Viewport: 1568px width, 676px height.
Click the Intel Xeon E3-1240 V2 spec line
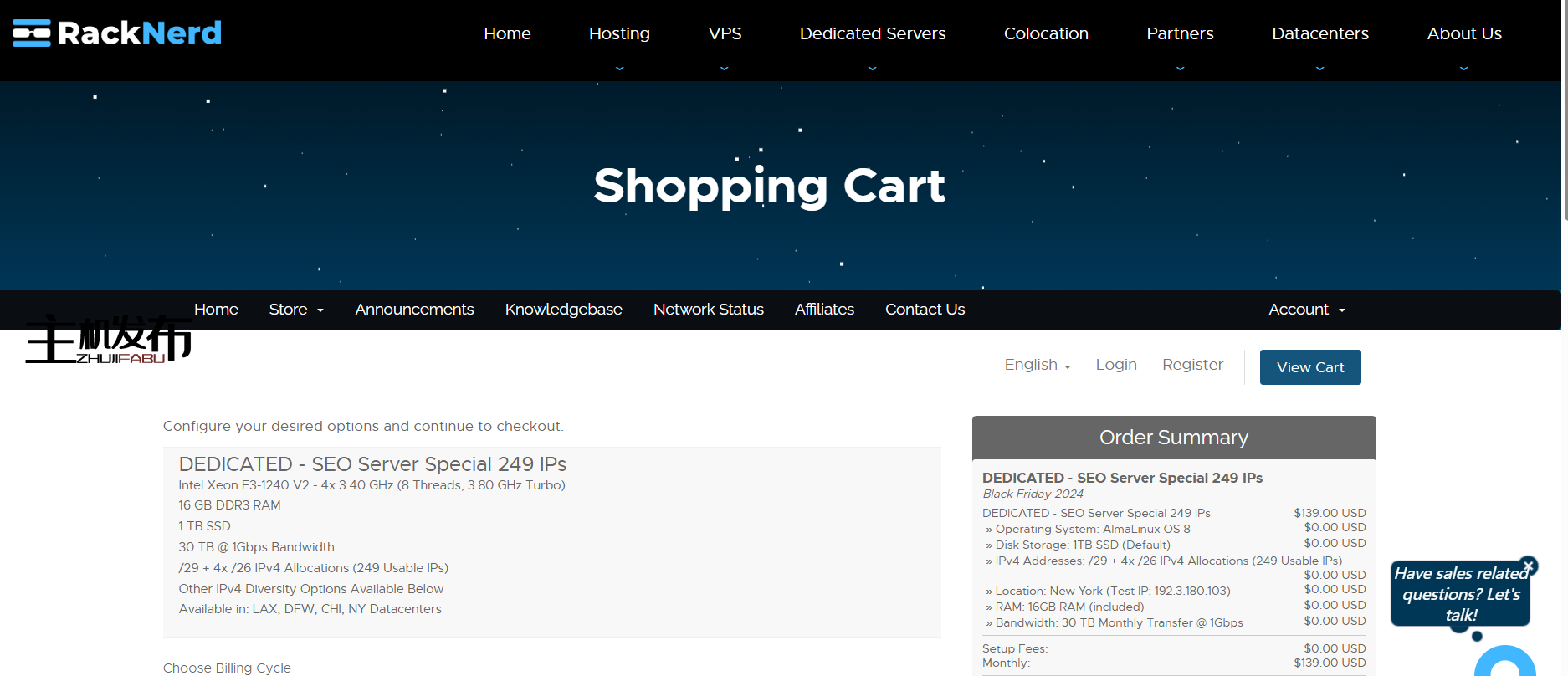[x=372, y=485]
